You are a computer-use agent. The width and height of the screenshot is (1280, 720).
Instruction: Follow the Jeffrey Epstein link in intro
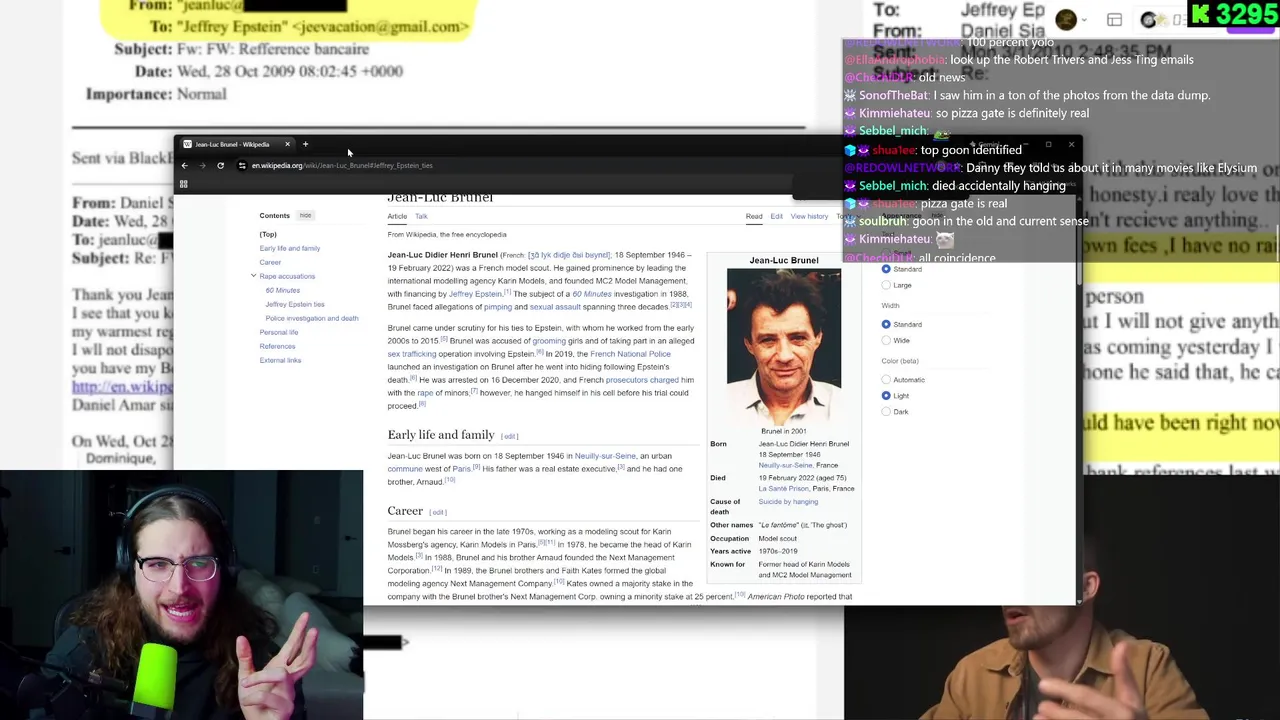tap(475, 294)
